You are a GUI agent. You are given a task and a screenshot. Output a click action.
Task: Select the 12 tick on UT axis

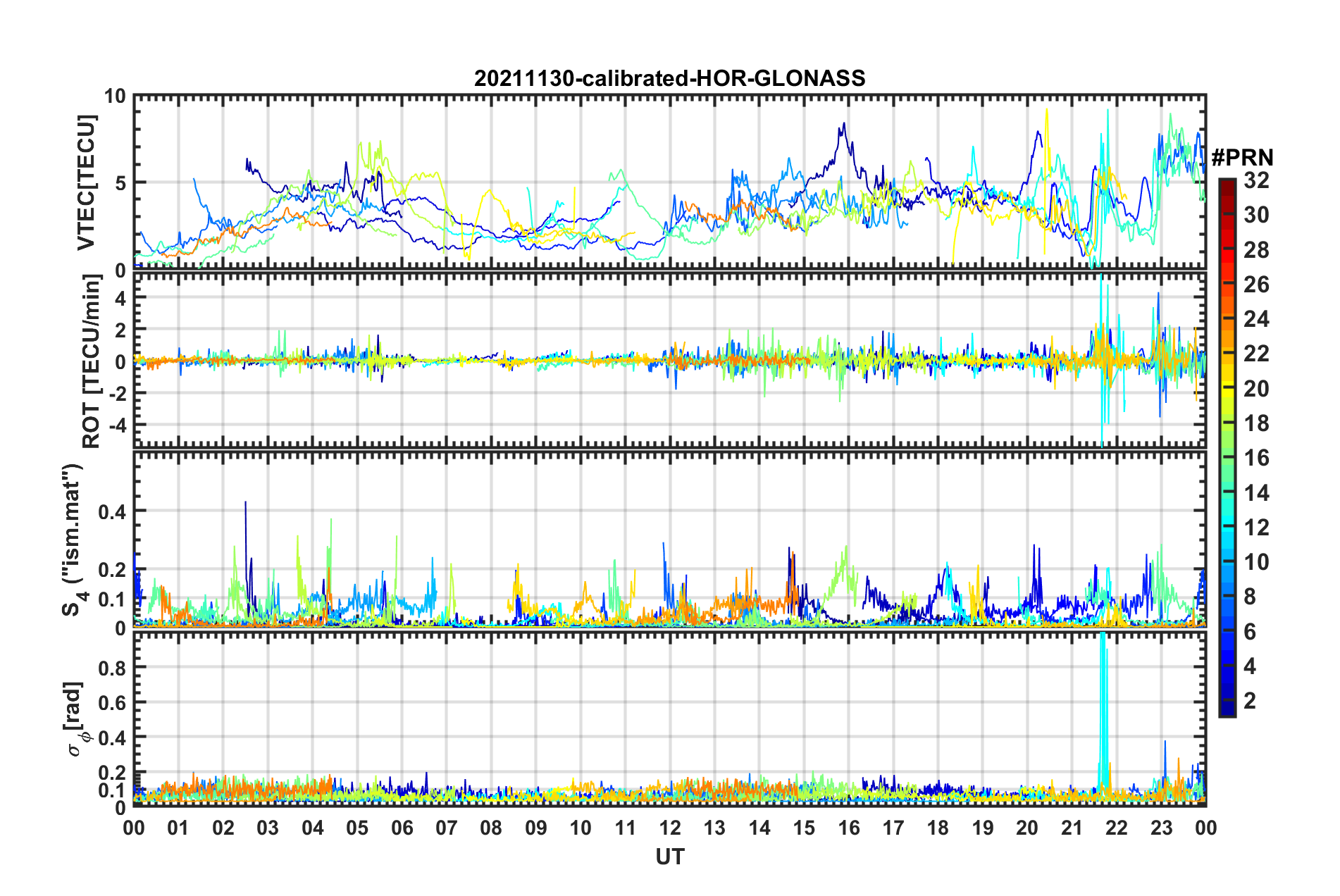[x=670, y=828]
